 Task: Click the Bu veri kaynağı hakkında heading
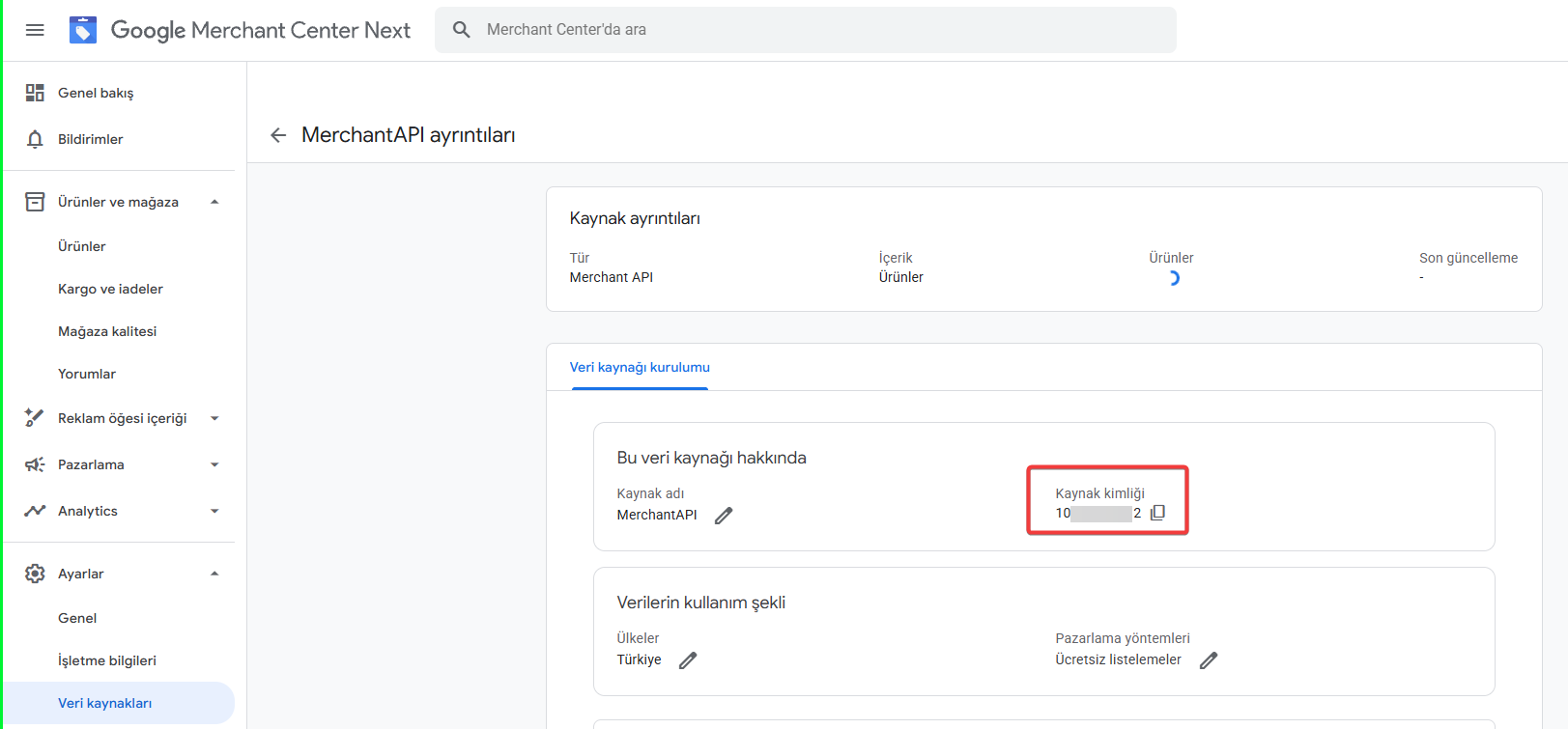[x=712, y=458]
